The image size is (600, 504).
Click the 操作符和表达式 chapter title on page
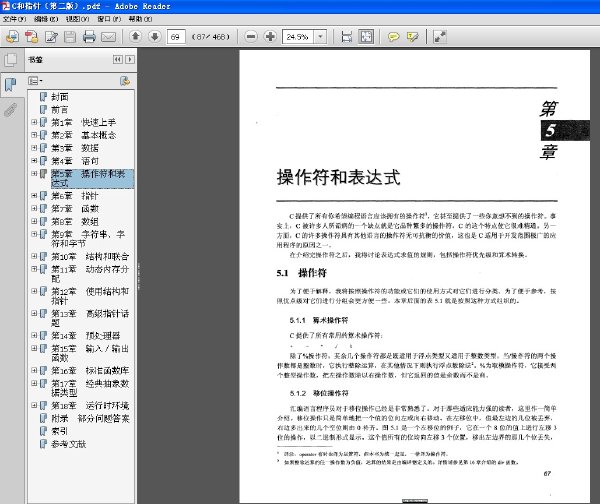(338, 177)
